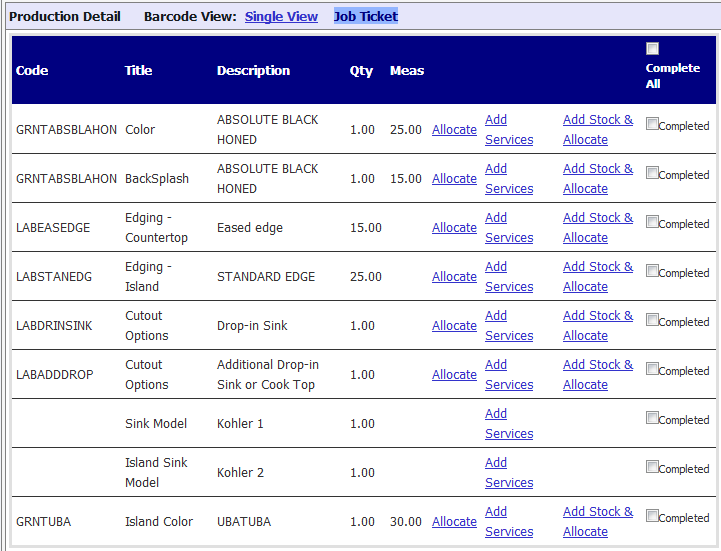Check Completed for the Sink Model row
Image resolution: width=721 pixels, height=551 pixels.
point(652,419)
